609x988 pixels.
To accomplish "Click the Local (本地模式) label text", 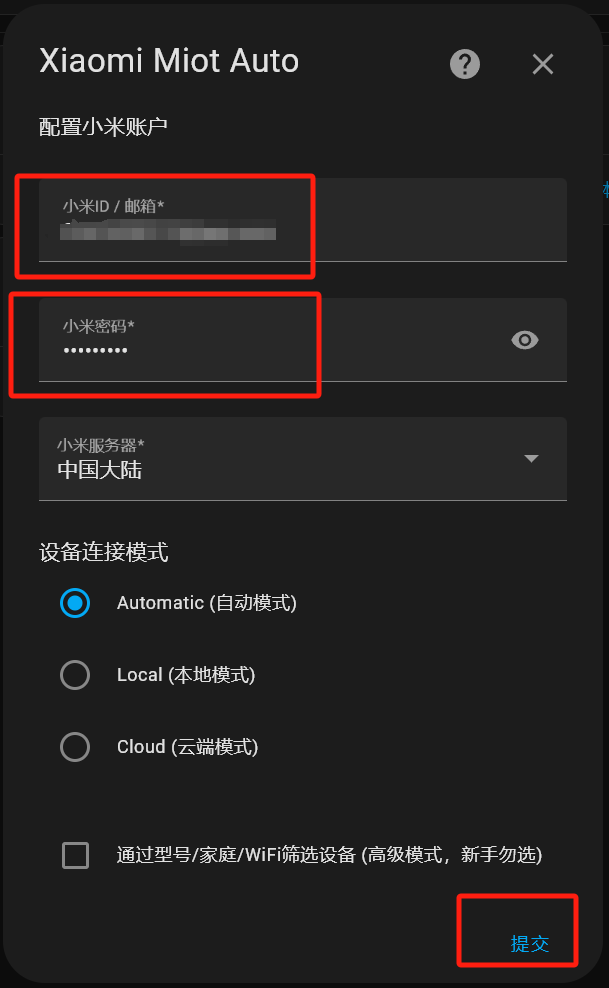I will coord(186,675).
